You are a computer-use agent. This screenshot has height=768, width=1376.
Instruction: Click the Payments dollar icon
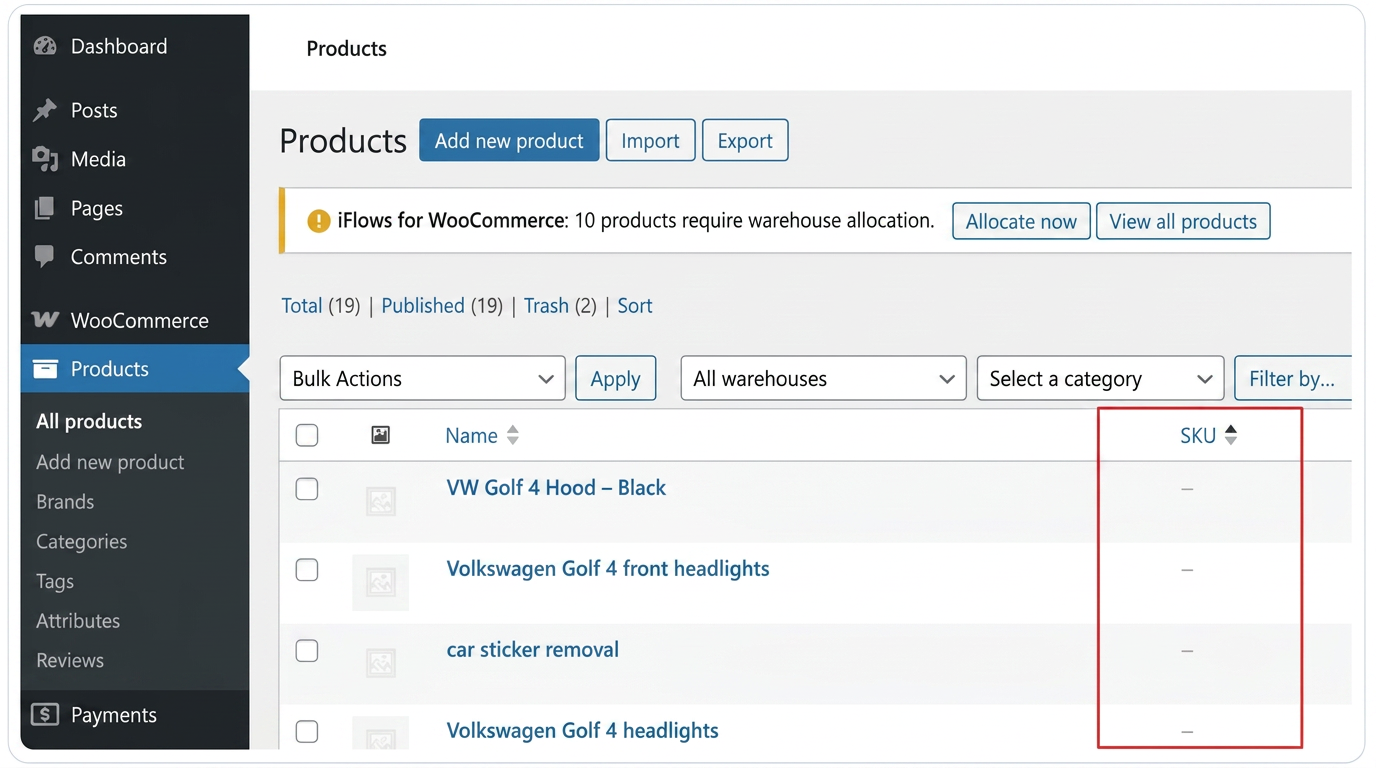[x=45, y=715]
